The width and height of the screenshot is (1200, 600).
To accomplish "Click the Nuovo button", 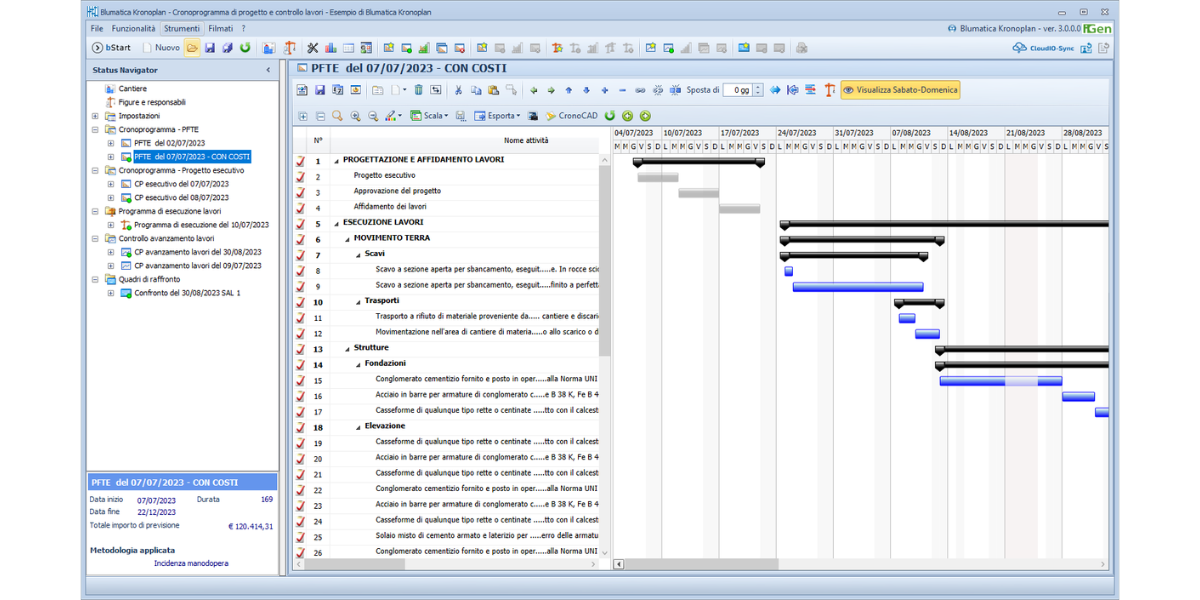I will click(161, 48).
